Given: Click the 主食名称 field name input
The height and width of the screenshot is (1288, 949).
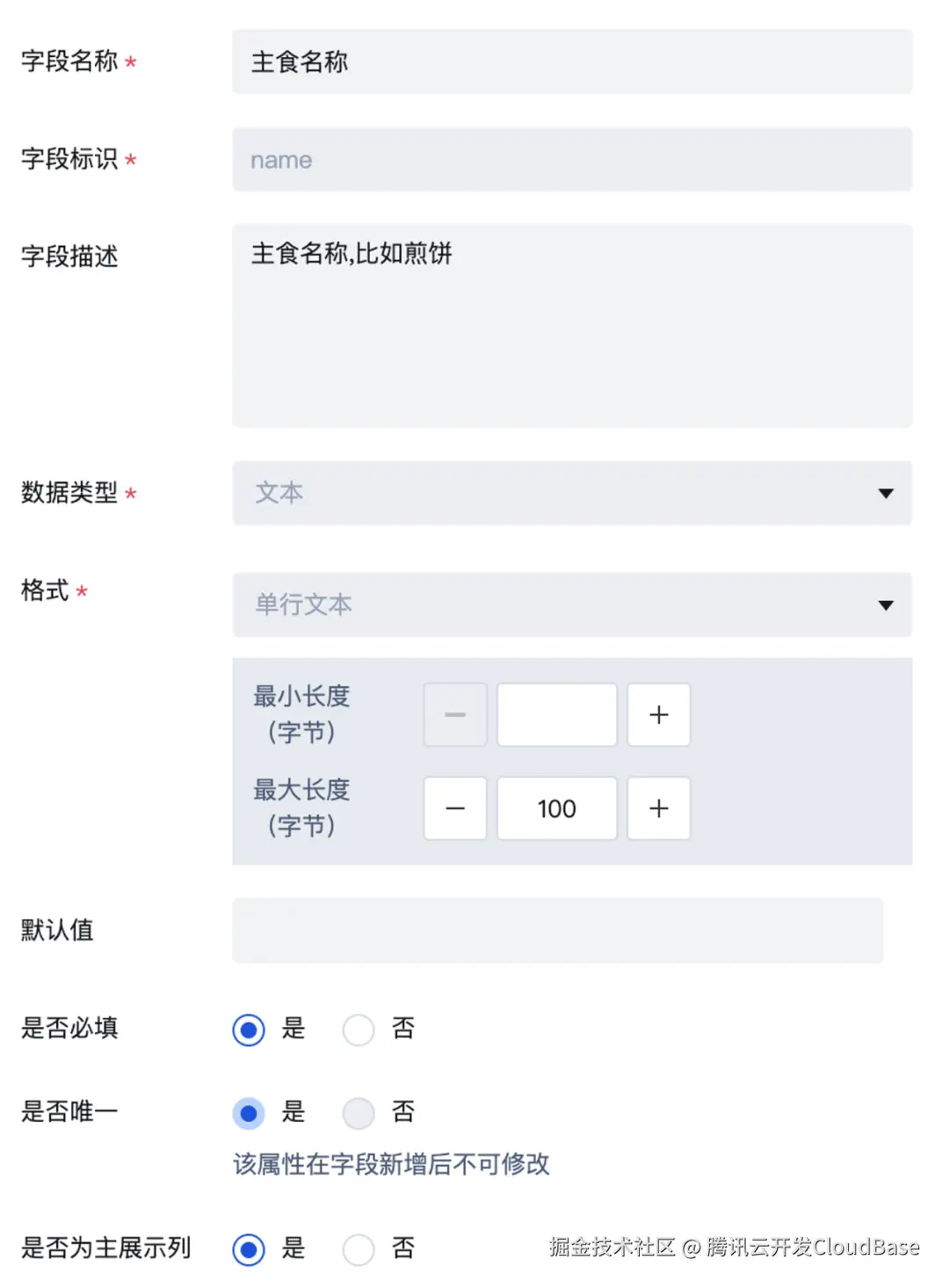Looking at the screenshot, I should (x=571, y=62).
